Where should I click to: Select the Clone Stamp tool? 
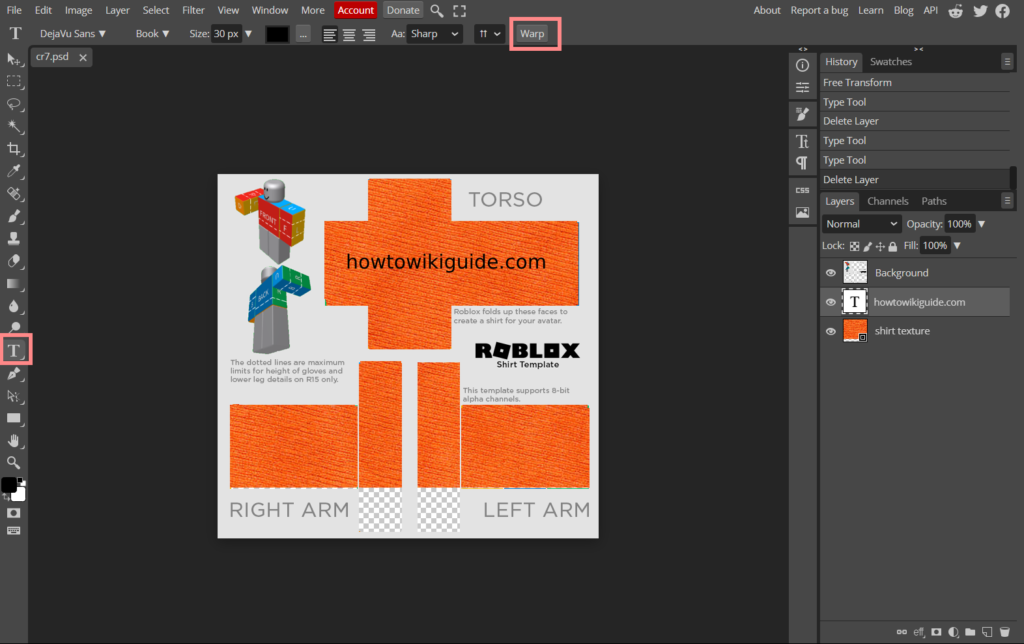tap(13, 238)
